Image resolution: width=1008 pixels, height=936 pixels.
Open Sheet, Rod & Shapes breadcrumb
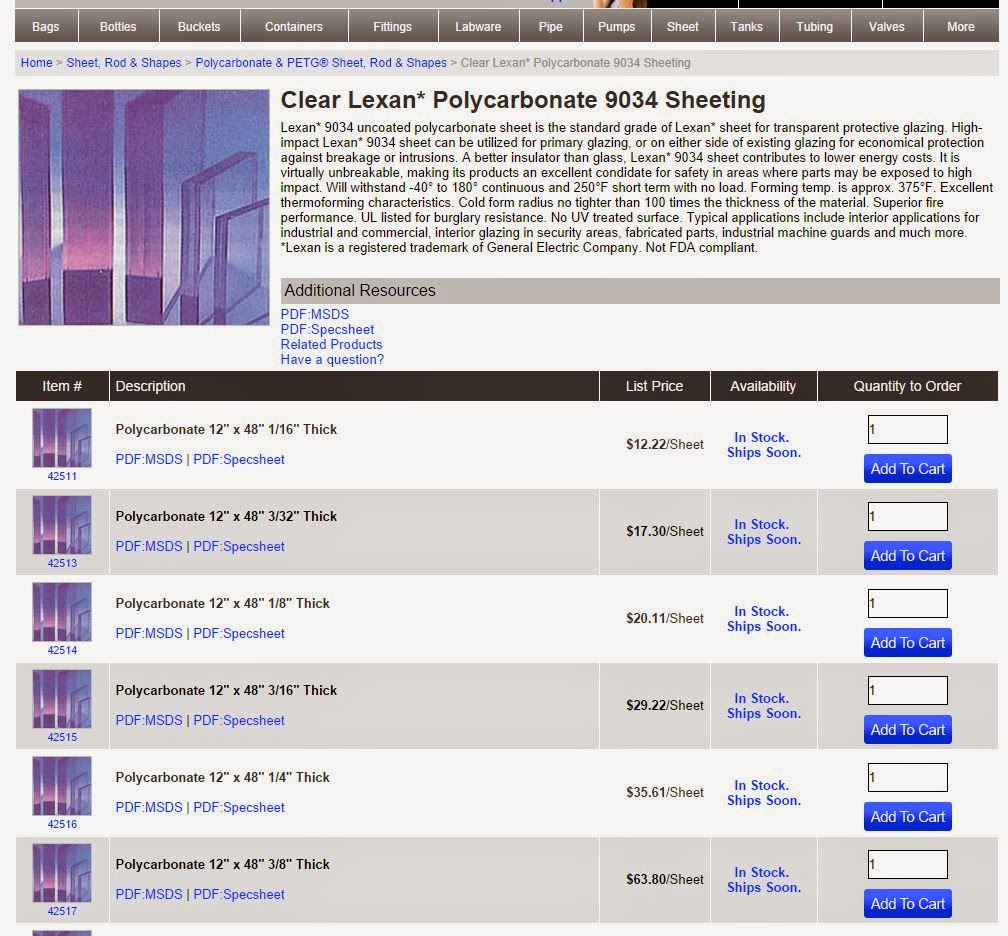[x=124, y=62]
